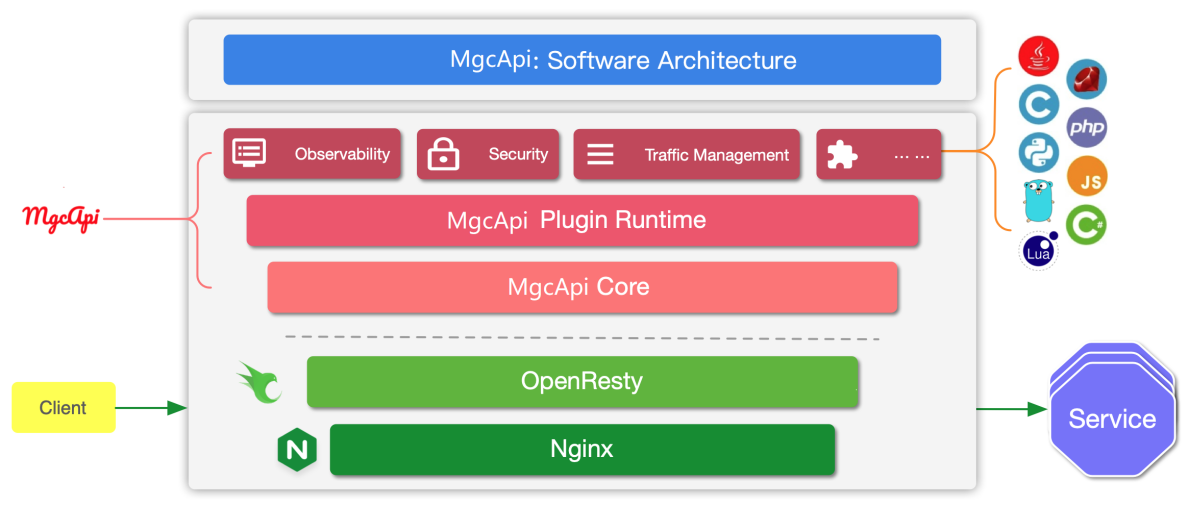1189x509 pixels.
Task: Select the Observability block
Action: point(312,154)
